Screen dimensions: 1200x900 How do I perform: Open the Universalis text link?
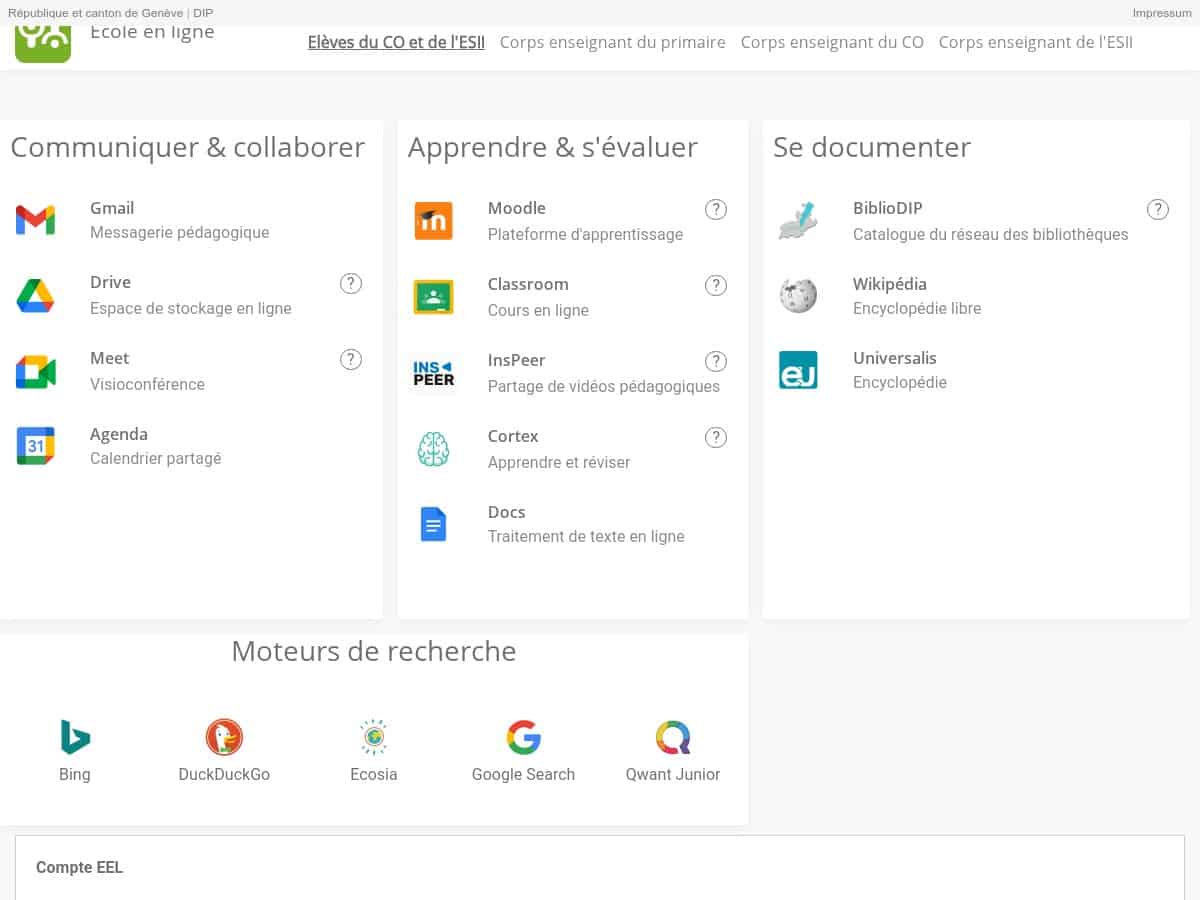895,358
